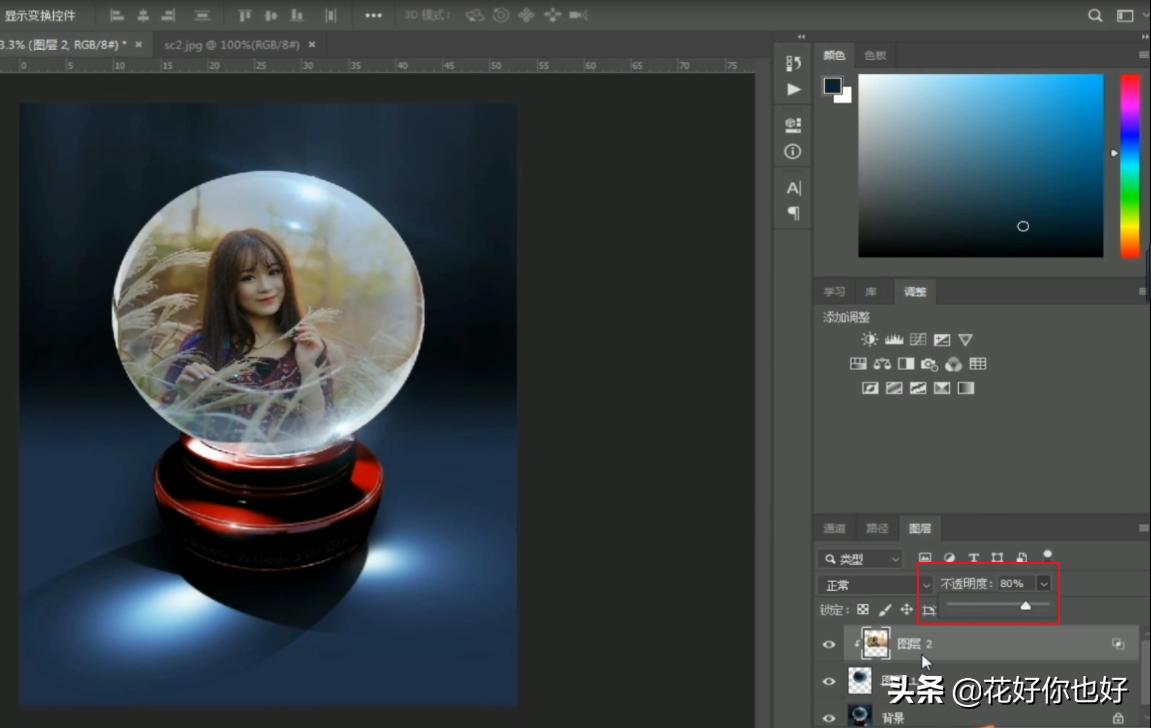This screenshot has height=728, width=1151.
Task: Enable the Lock transparent pixels option
Action: pos(862,610)
